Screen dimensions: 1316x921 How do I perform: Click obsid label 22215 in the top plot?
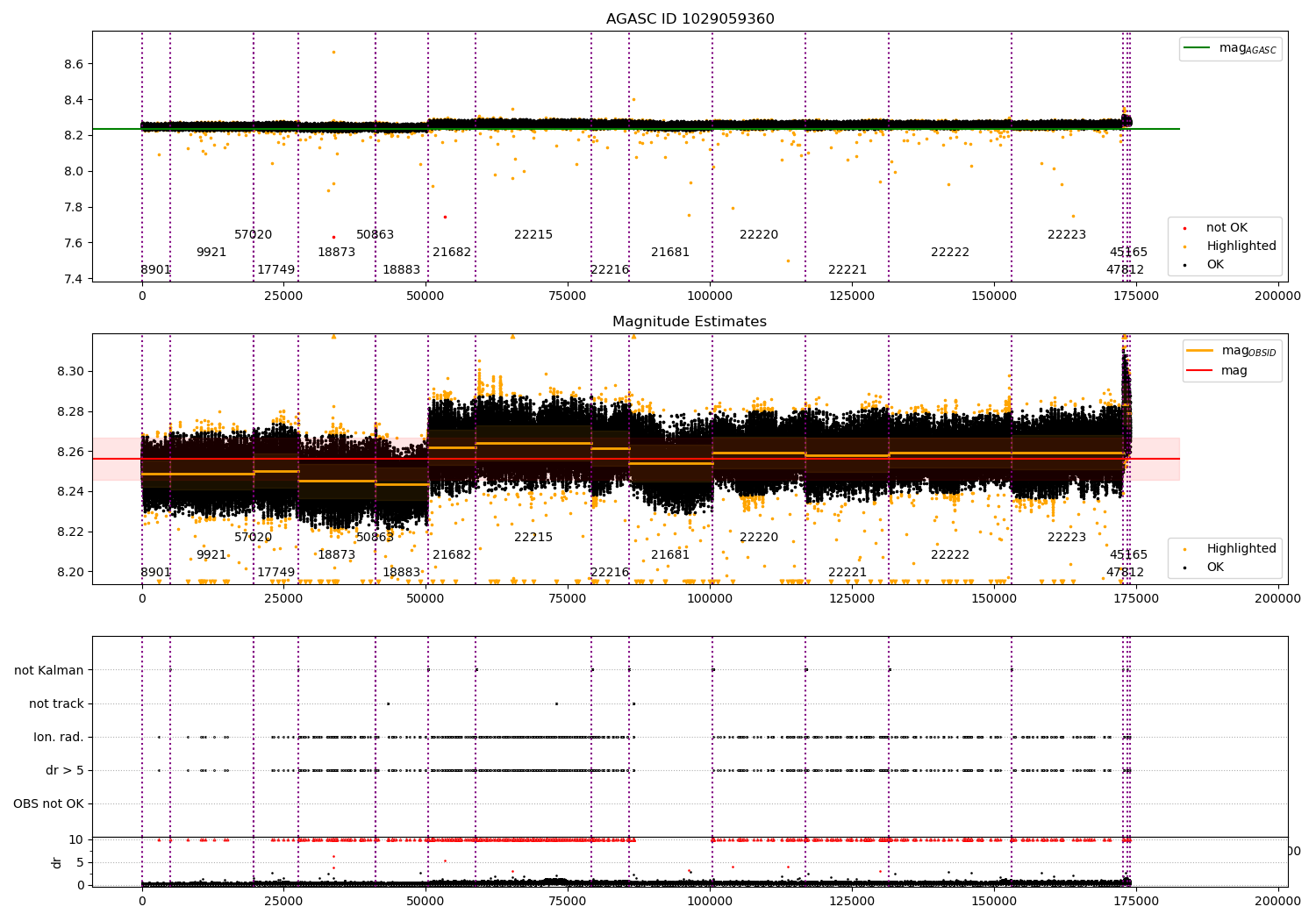point(533,234)
